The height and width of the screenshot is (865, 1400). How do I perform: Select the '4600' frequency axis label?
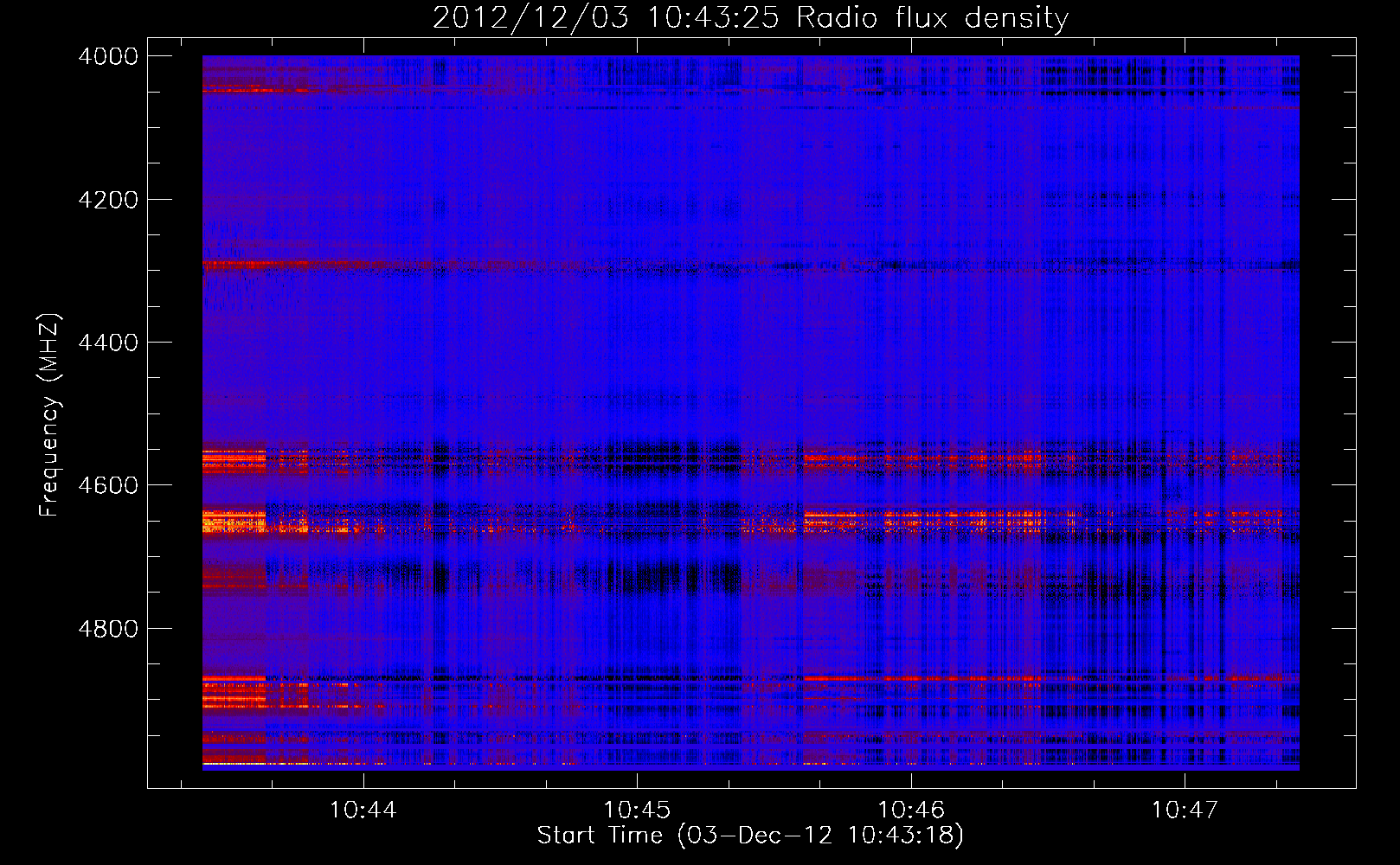pos(108,485)
